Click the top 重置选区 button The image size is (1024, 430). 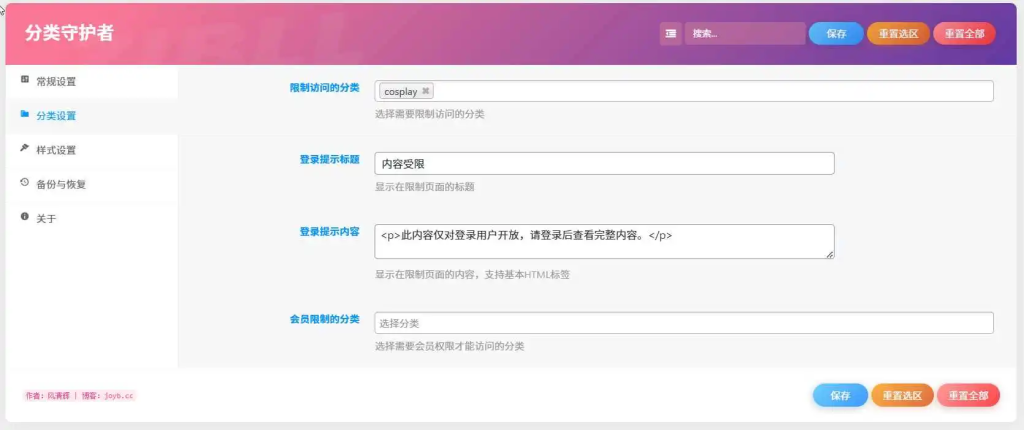point(898,34)
